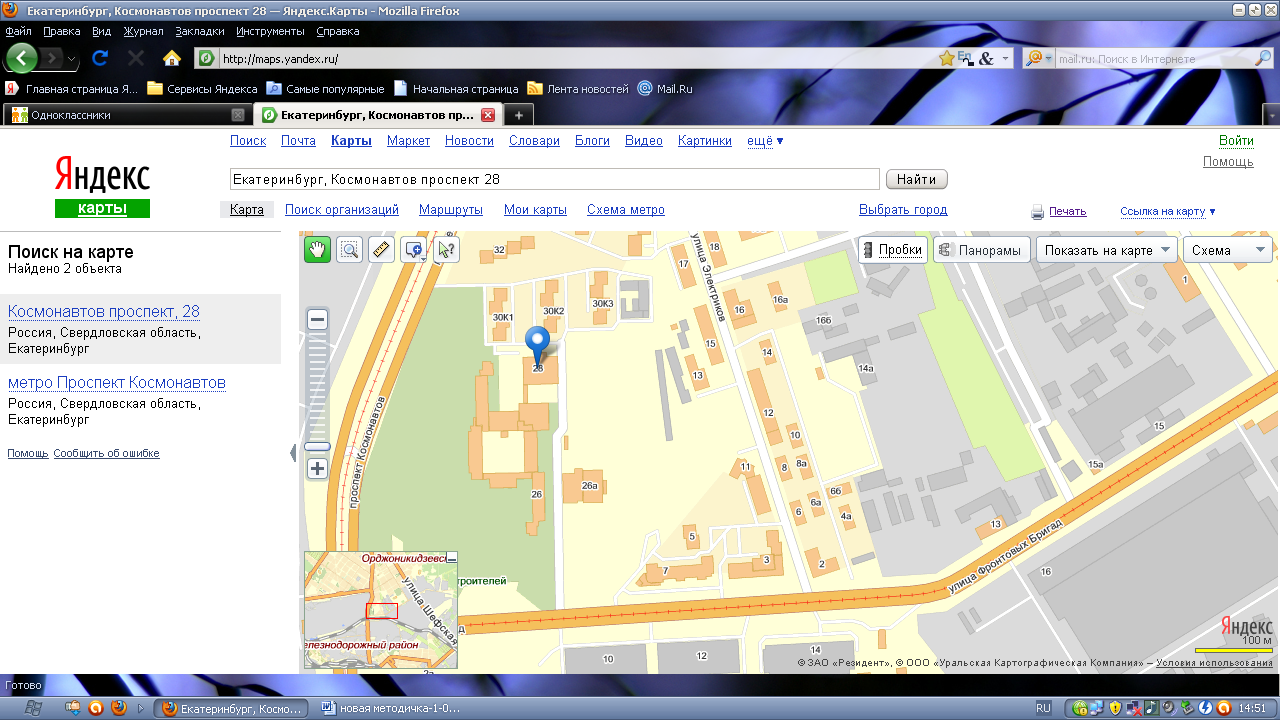
Task: Close the Одноклассники tab
Action: (x=237, y=115)
